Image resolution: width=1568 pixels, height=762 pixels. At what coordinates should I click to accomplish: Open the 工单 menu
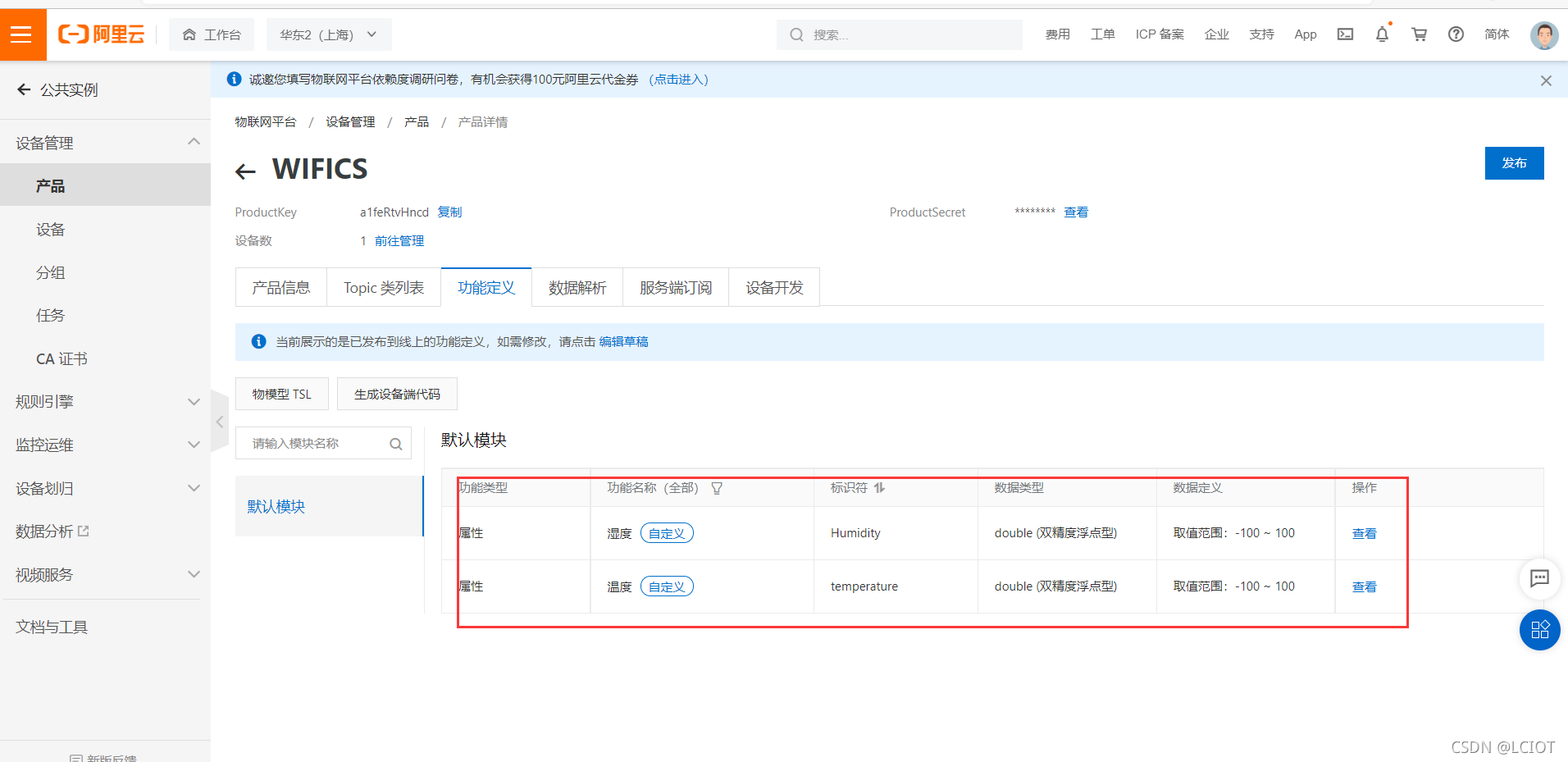click(x=1102, y=34)
